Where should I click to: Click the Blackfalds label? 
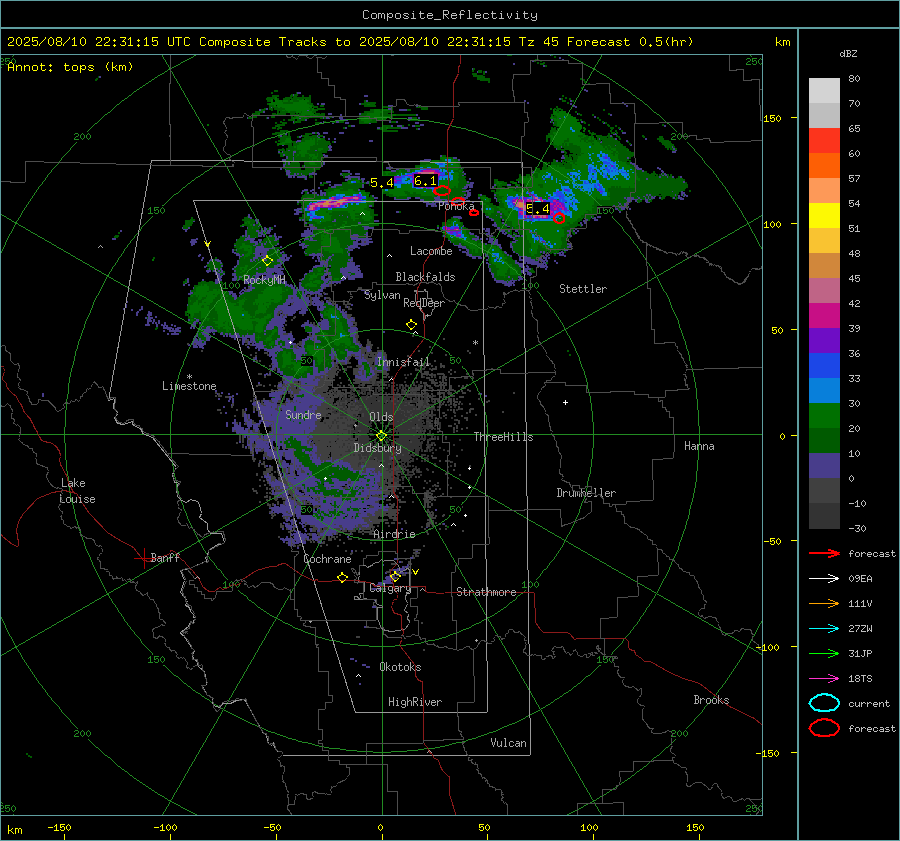point(425,277)
